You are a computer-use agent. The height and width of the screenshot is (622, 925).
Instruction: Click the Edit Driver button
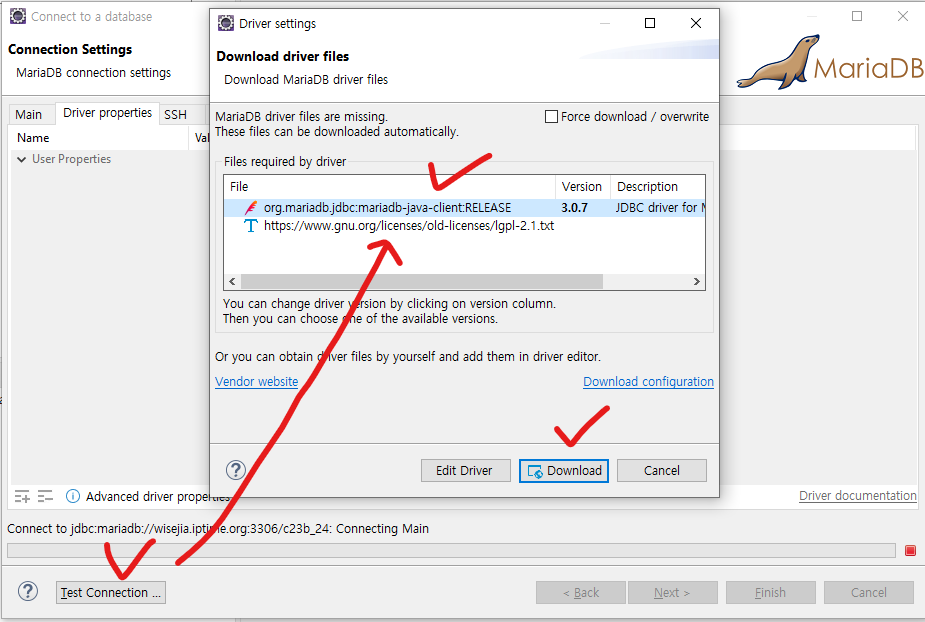(x=465, y=470)
